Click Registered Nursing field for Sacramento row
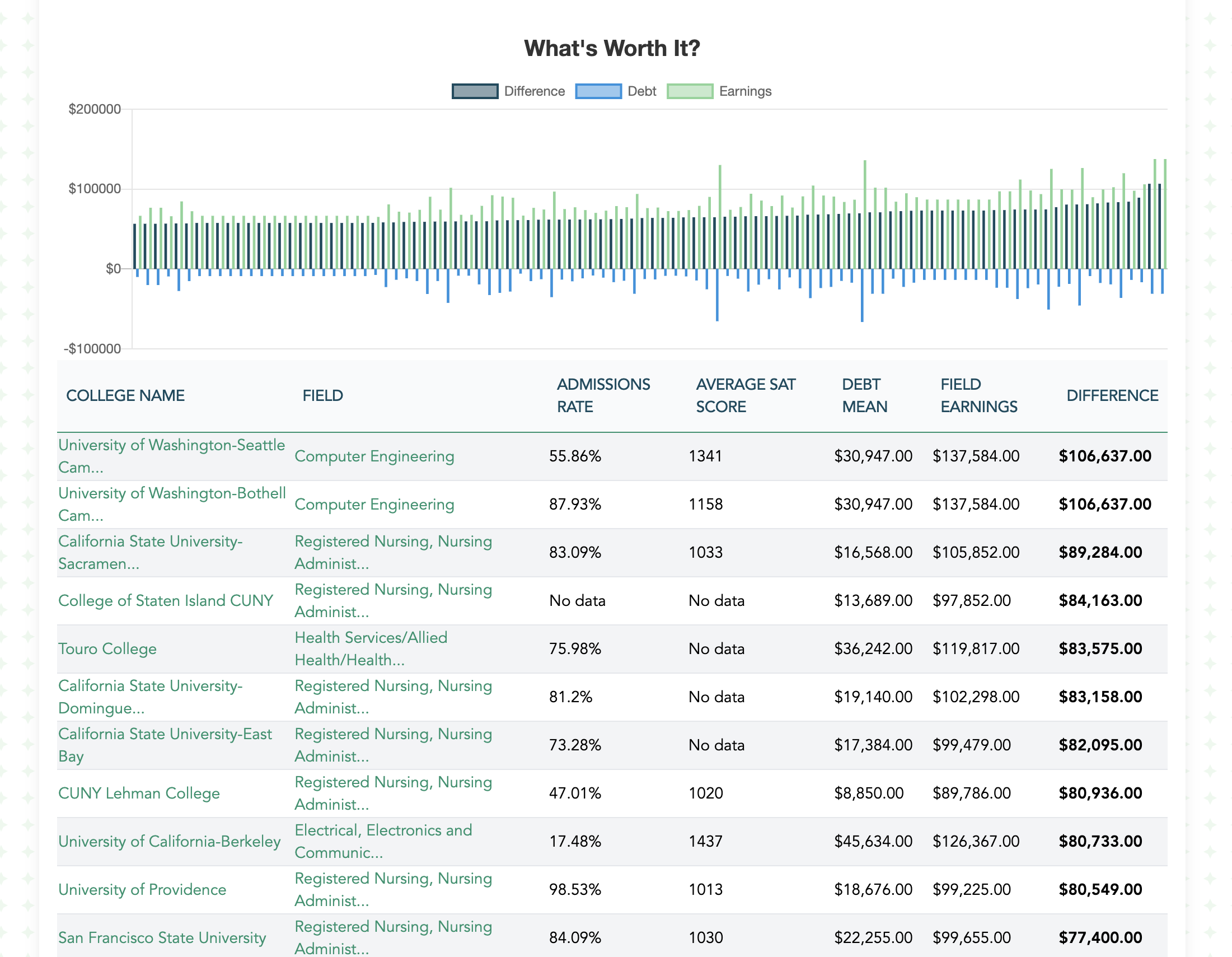The width and height of the screenshot is (1232, 957). (x=393, y=553)
